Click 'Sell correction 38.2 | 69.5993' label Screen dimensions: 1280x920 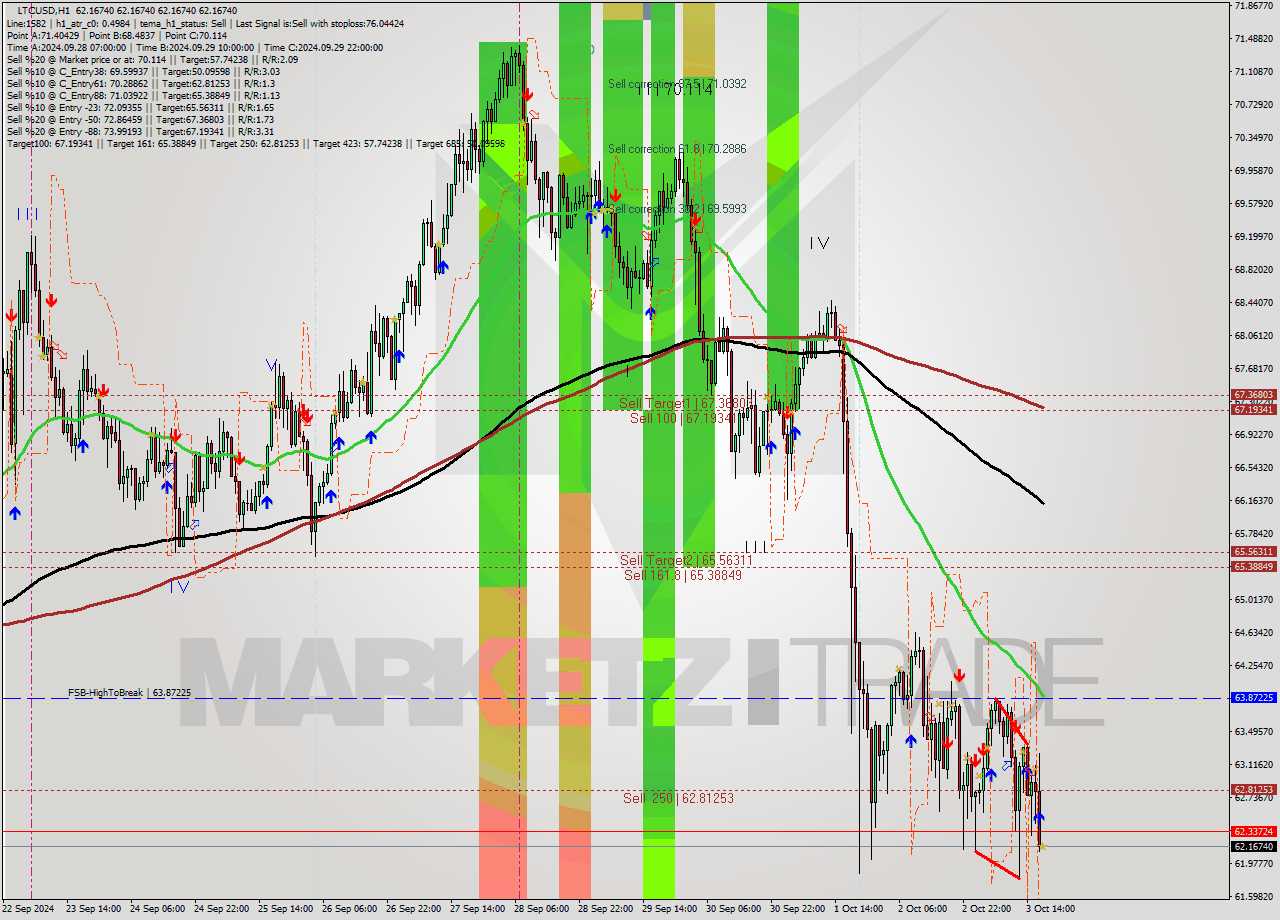(x=677, y=209)
